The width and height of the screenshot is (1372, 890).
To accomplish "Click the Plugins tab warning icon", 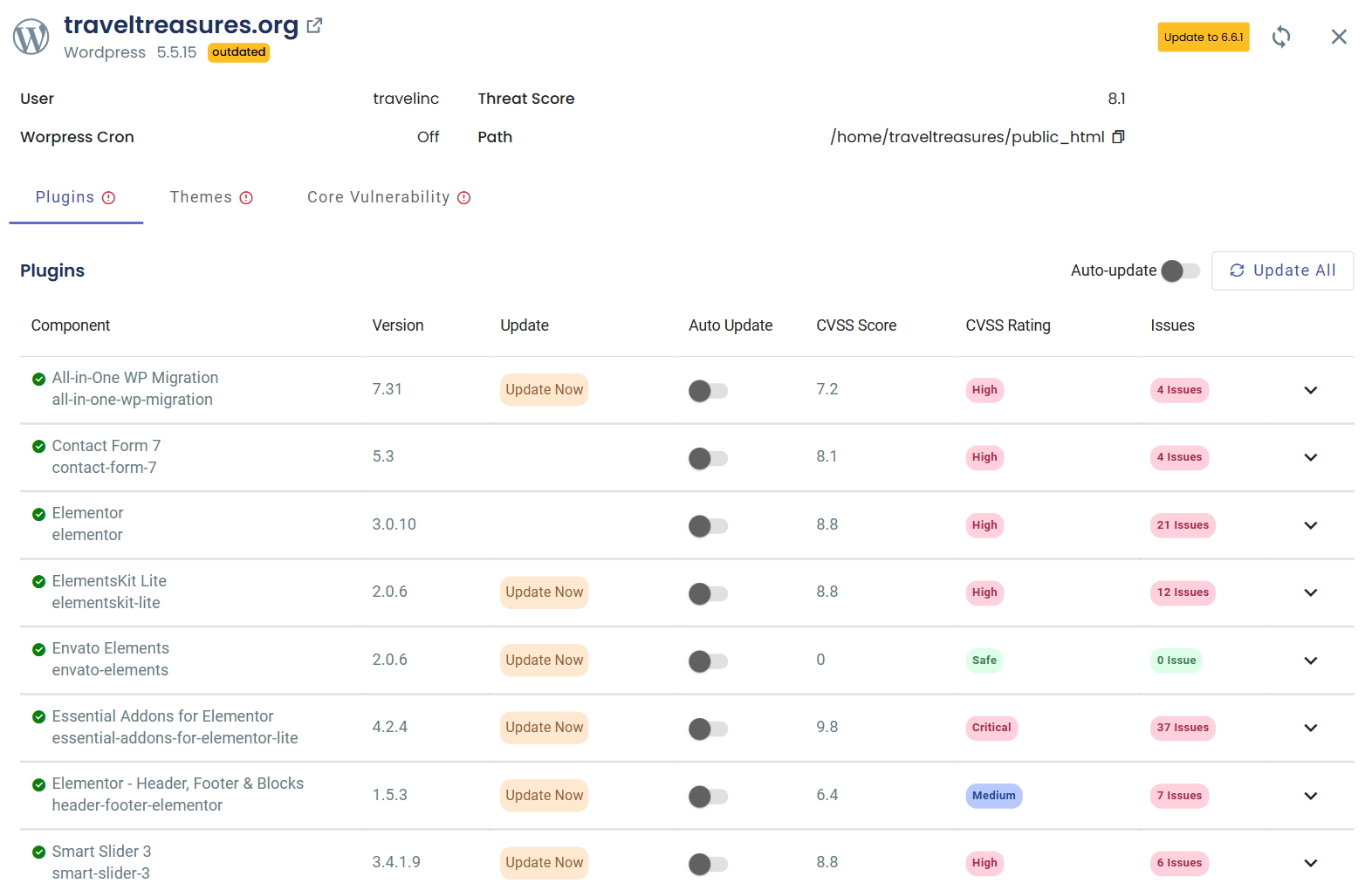I will [108, 198].
